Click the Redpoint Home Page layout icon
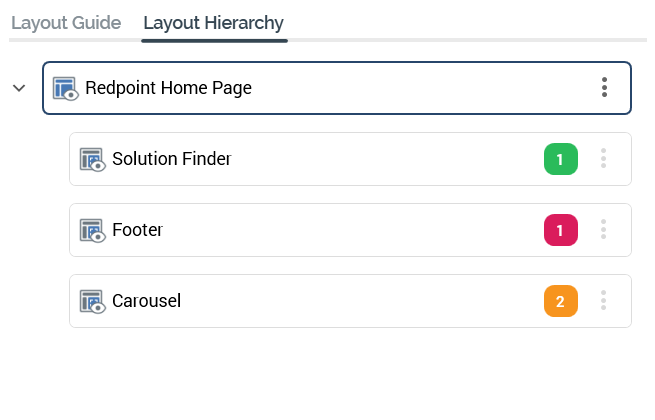 click(x=66, y=88)
